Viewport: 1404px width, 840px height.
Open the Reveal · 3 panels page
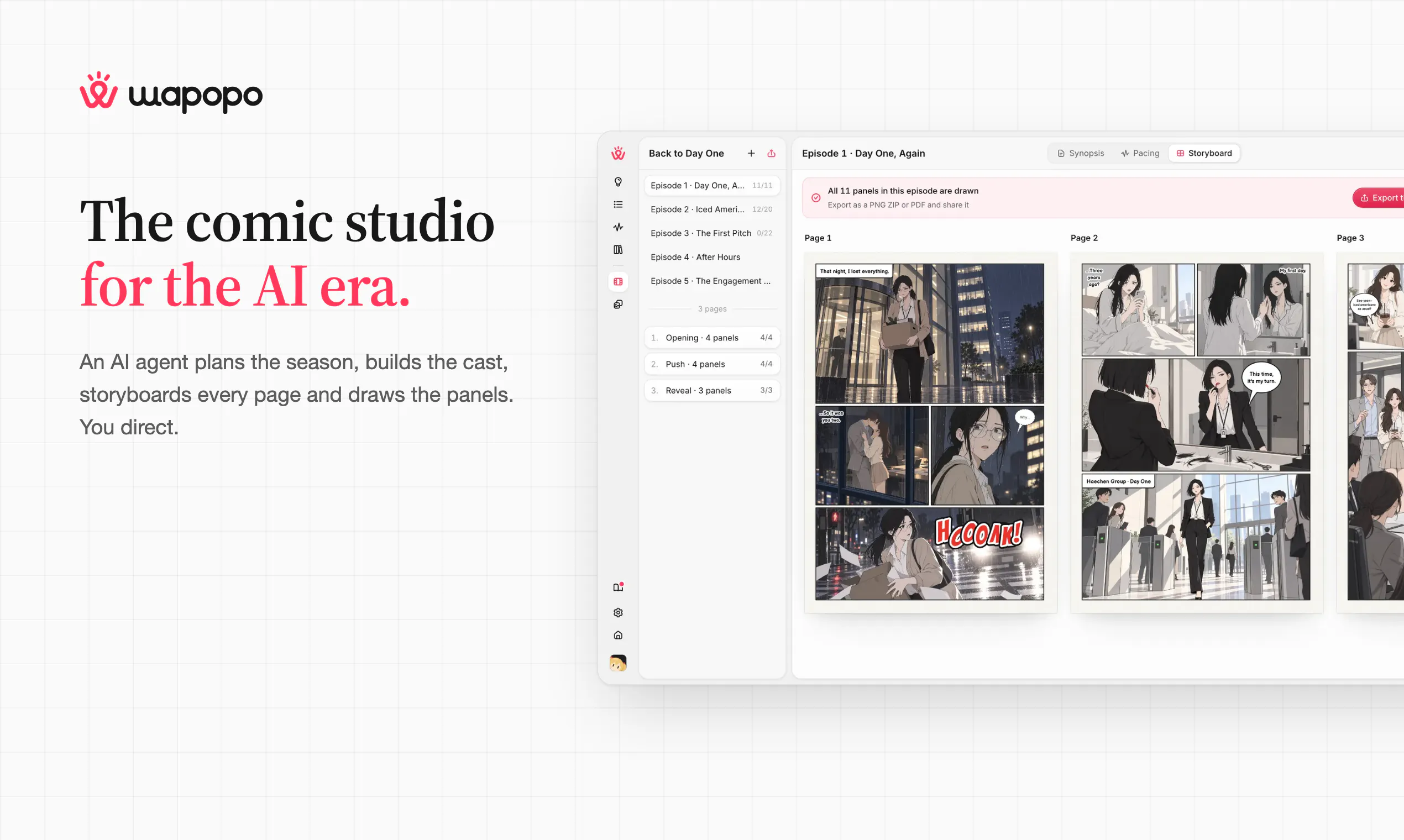pos(711,390)
